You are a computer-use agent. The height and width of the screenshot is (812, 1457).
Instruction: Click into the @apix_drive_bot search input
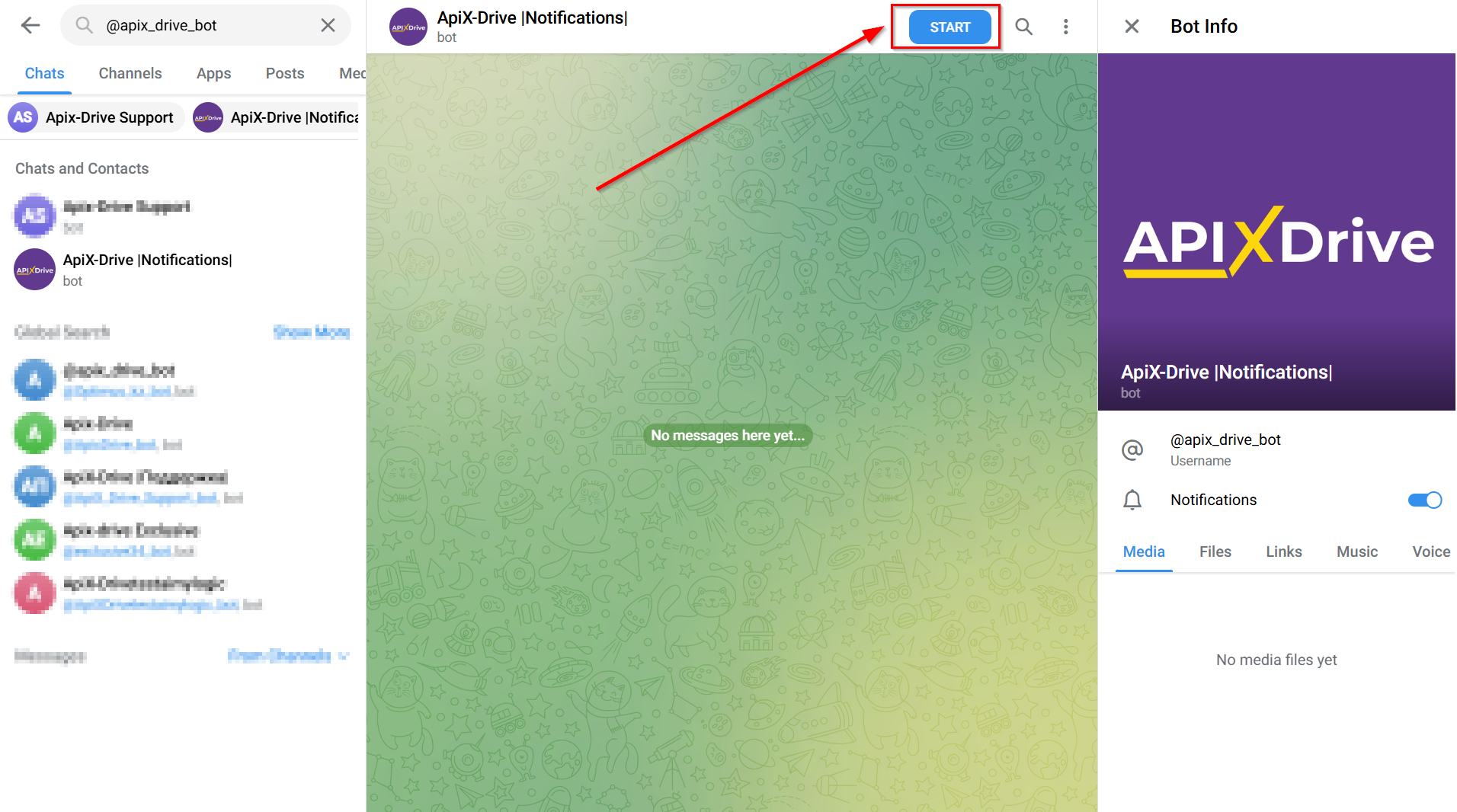coord(204,25)
